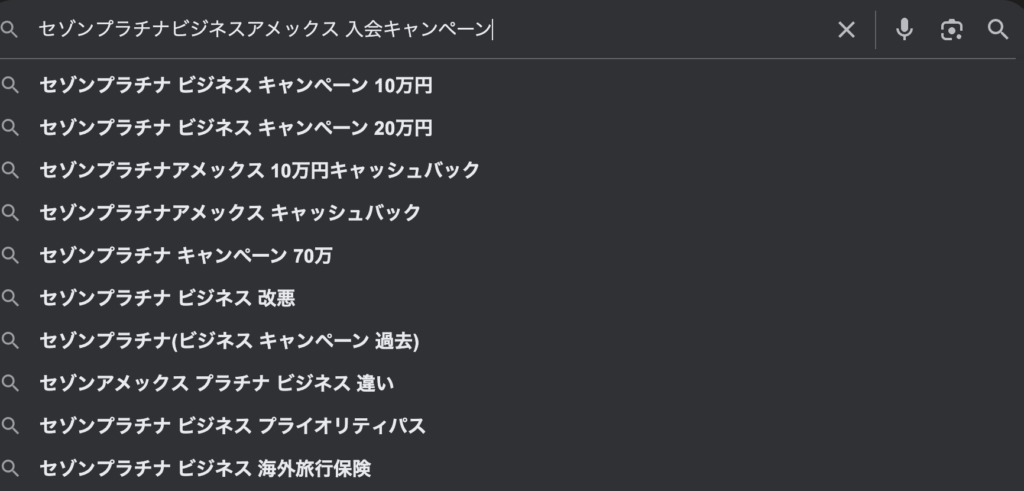Click magnifier icon left of search field
This screenshot has width=1024, height=491.
click(11, 30)
